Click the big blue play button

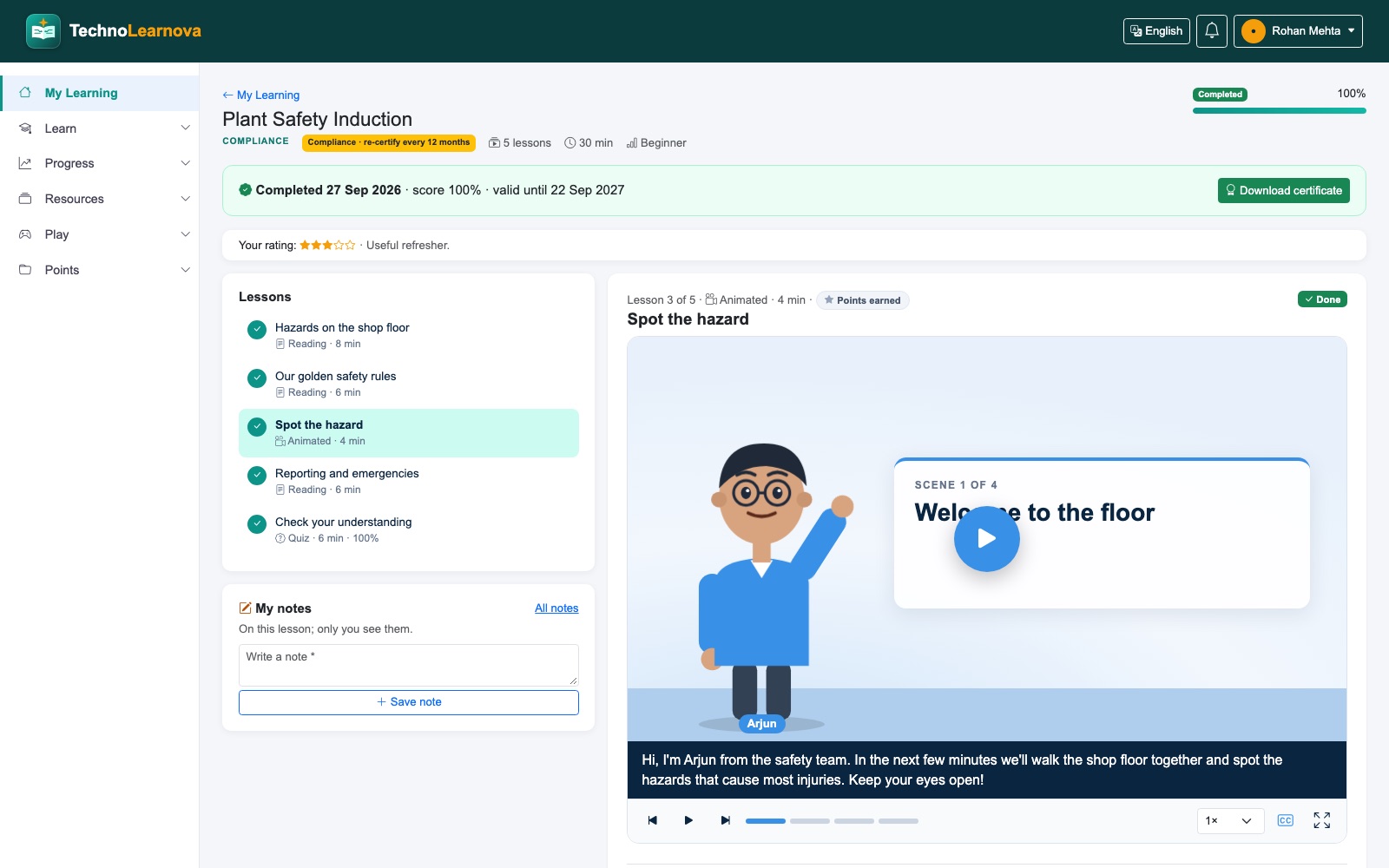coord(986,538)
